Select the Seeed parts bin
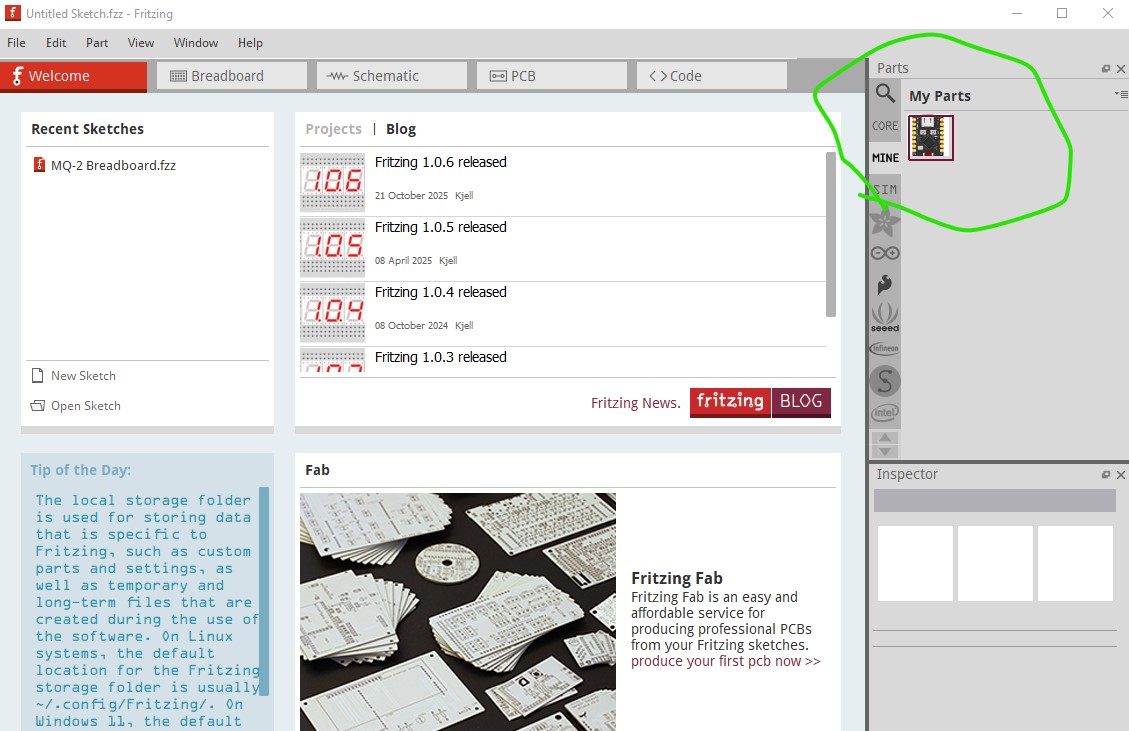 (885, 317)
